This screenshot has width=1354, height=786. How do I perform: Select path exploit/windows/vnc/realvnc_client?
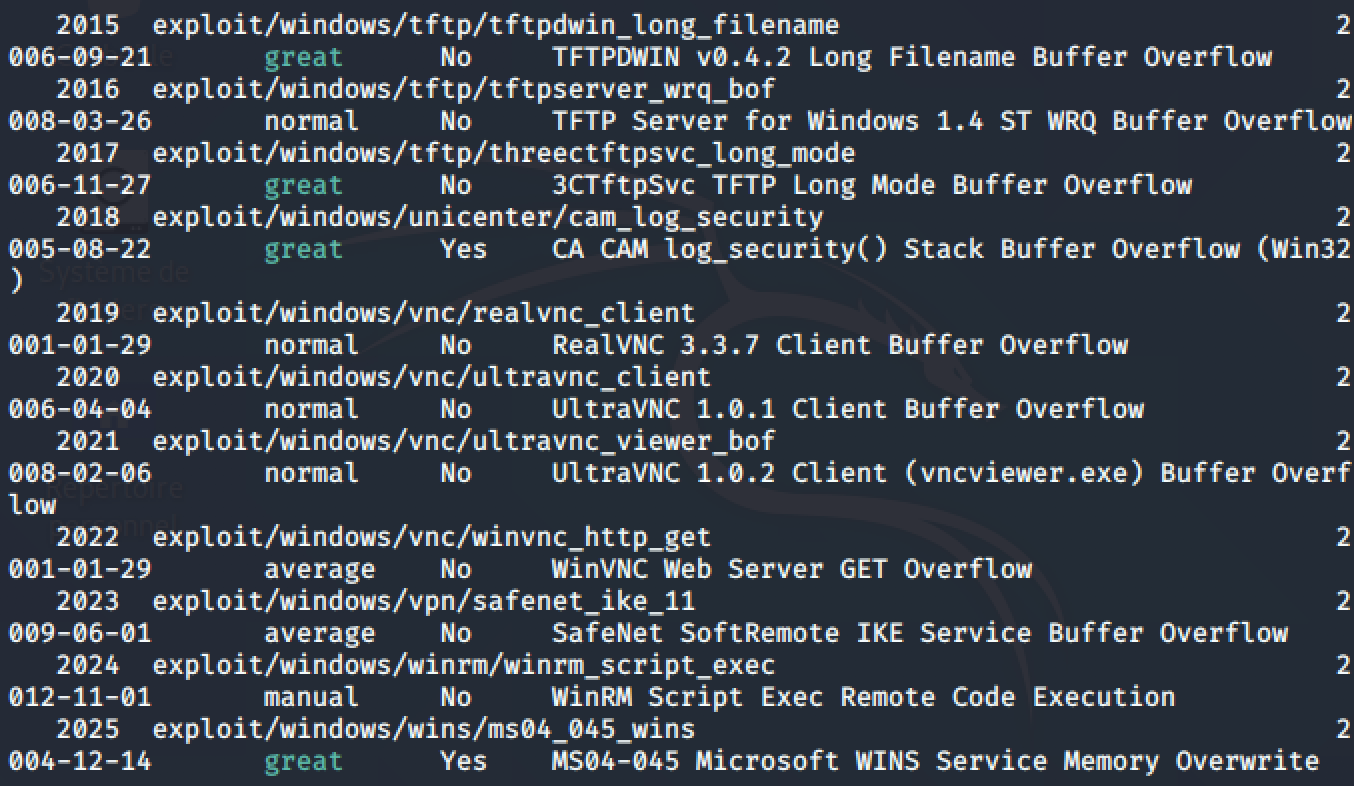424,313
